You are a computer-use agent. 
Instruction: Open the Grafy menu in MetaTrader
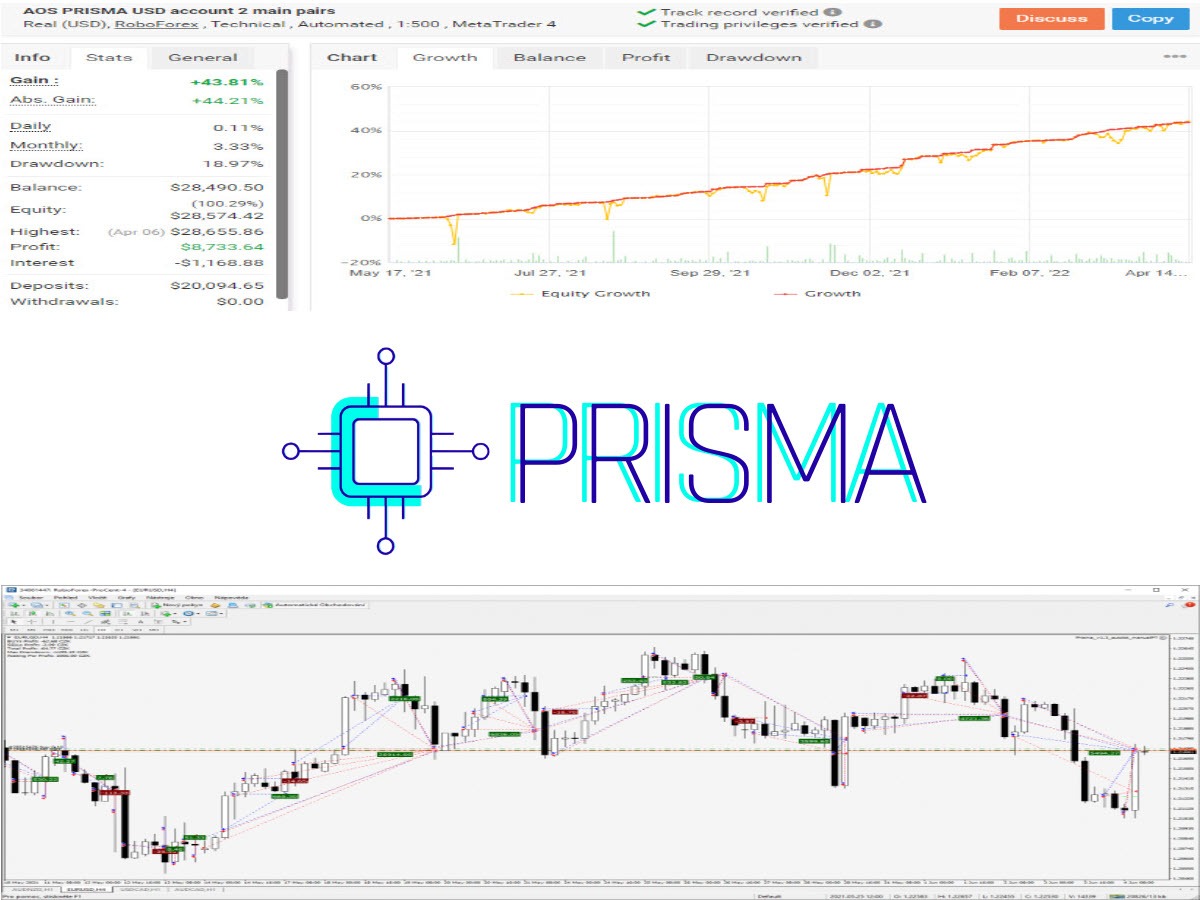(x=127, y=597)
